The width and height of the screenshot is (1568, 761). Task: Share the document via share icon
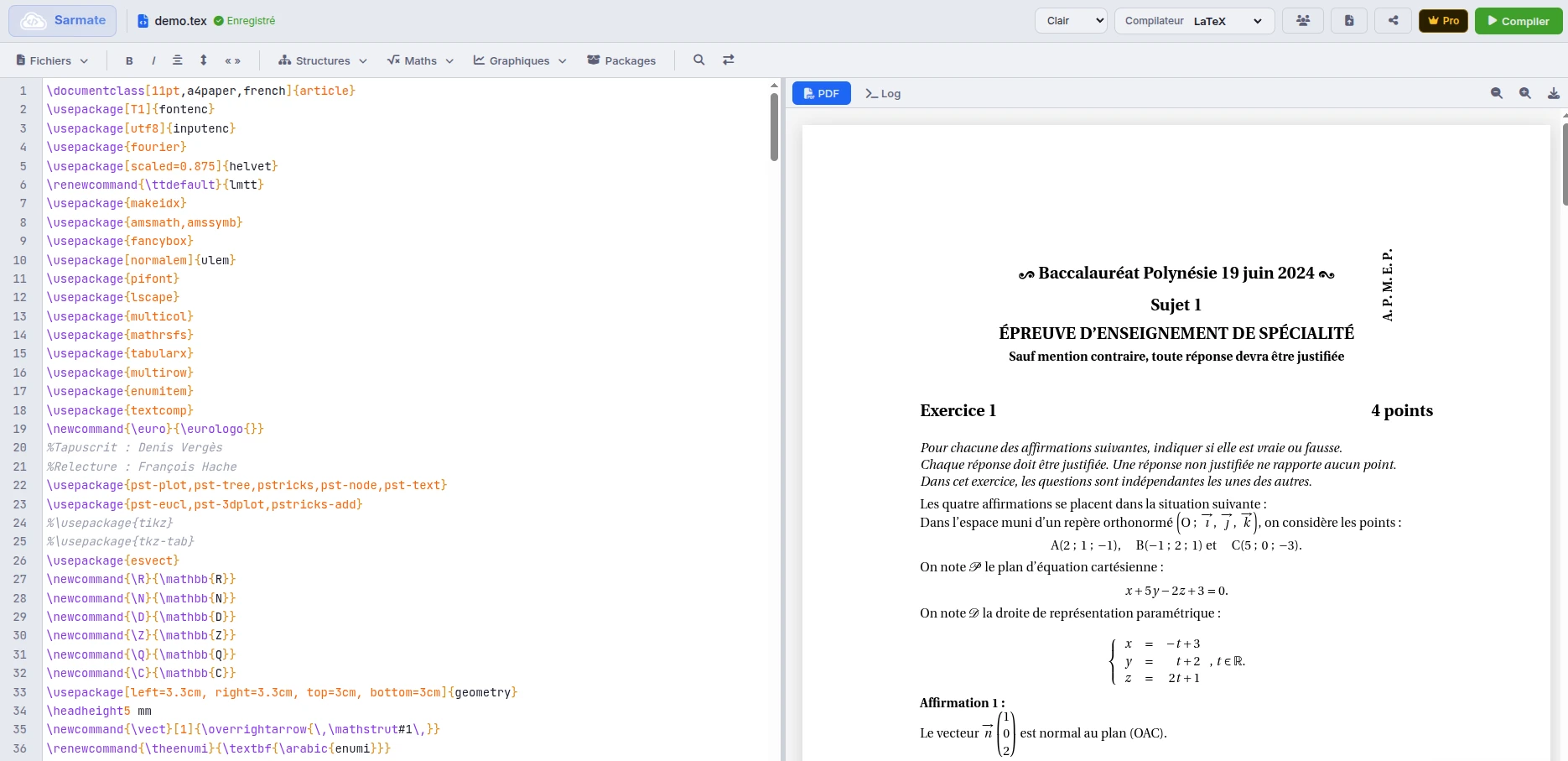pos(1392,20)
